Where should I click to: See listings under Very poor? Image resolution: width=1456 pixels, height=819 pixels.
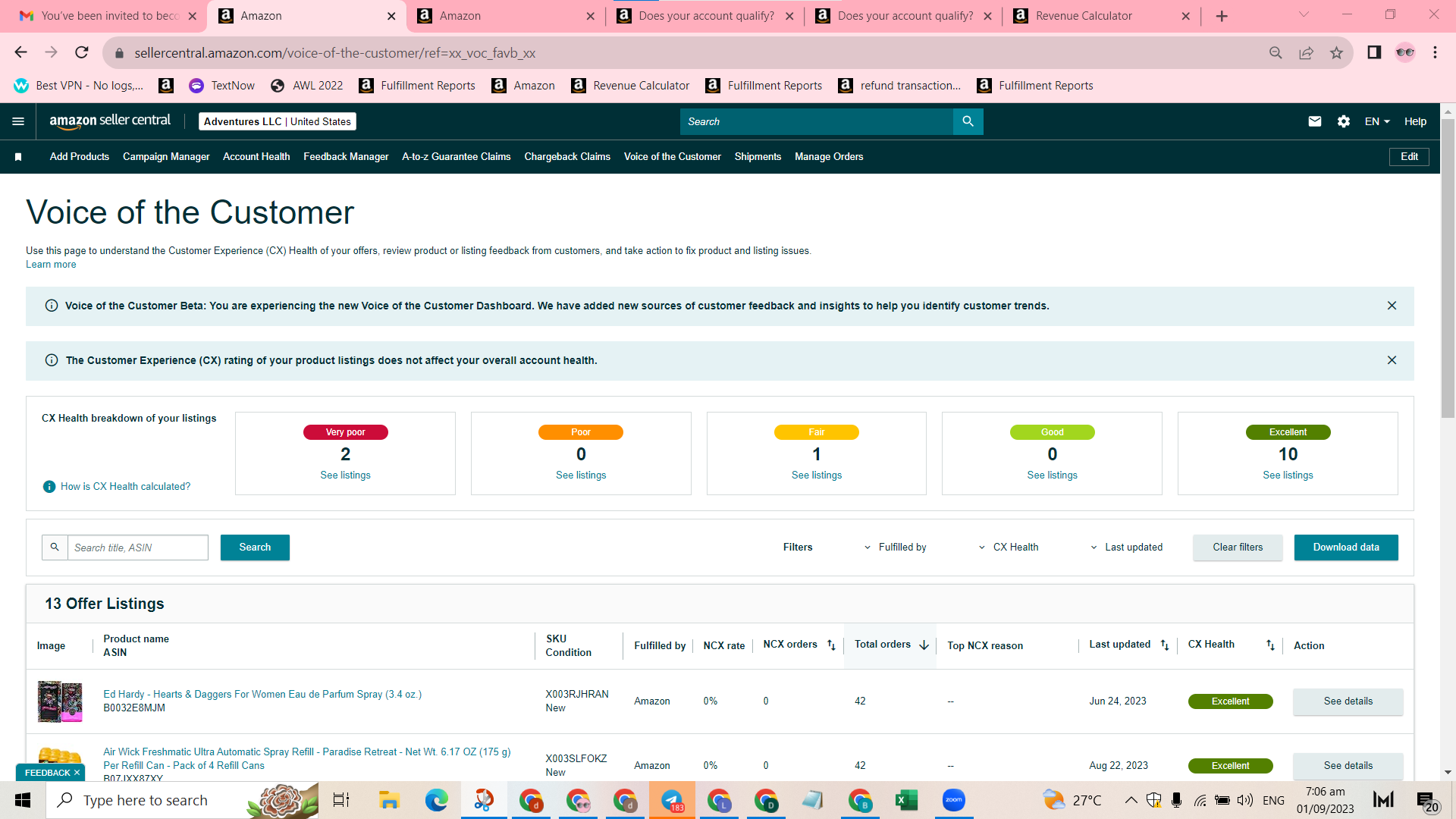tap(345, 475)
